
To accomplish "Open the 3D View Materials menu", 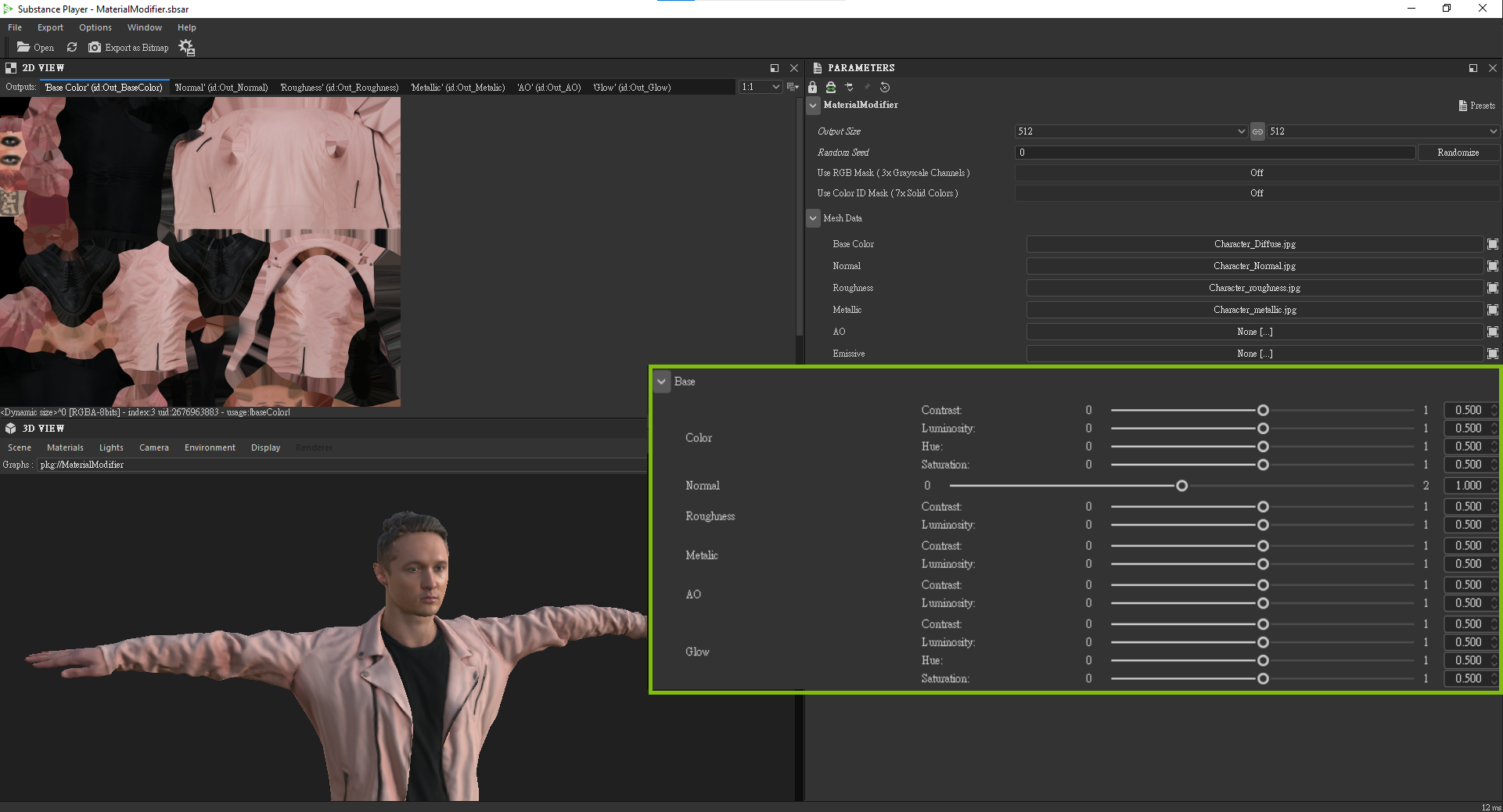I will 65,447.
